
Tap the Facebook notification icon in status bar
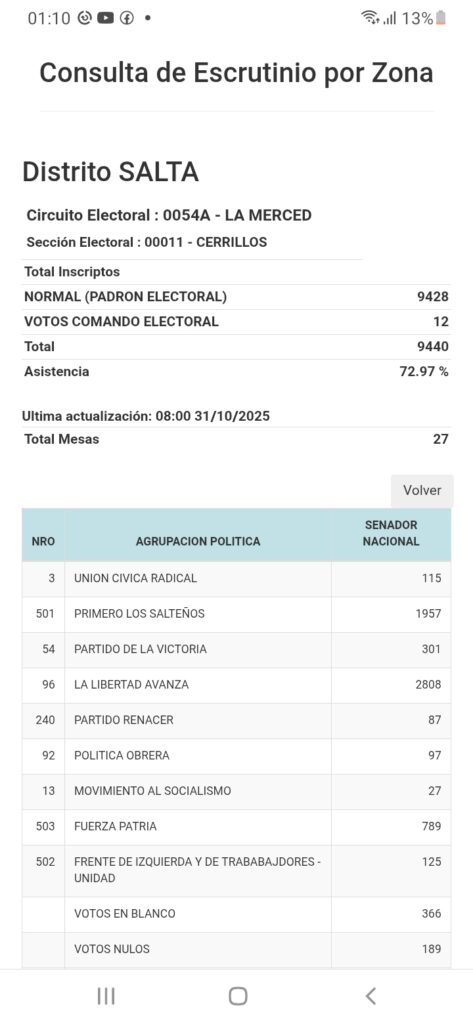(127, 18)
